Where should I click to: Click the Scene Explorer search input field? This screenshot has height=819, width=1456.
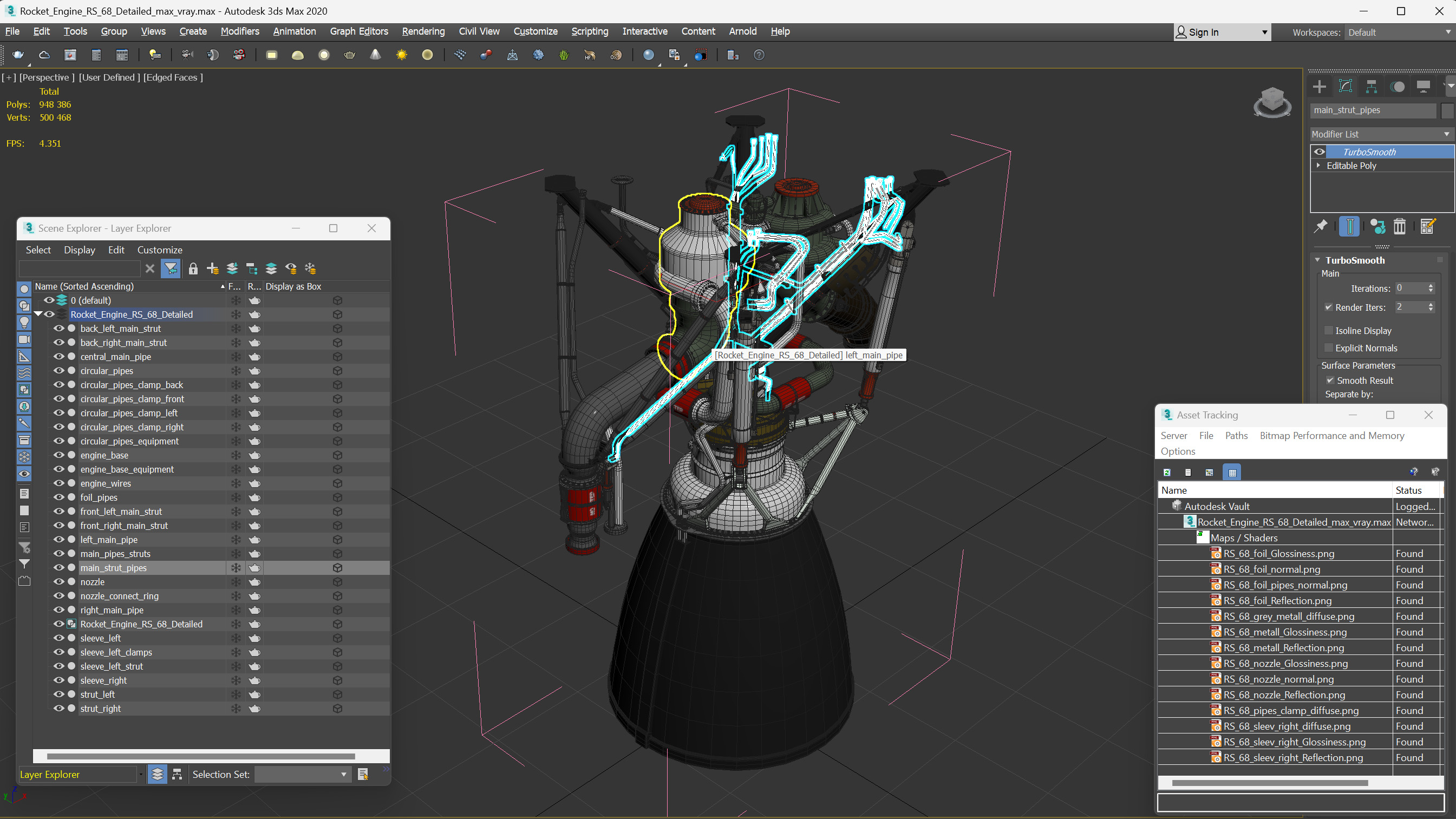(80, 268)
